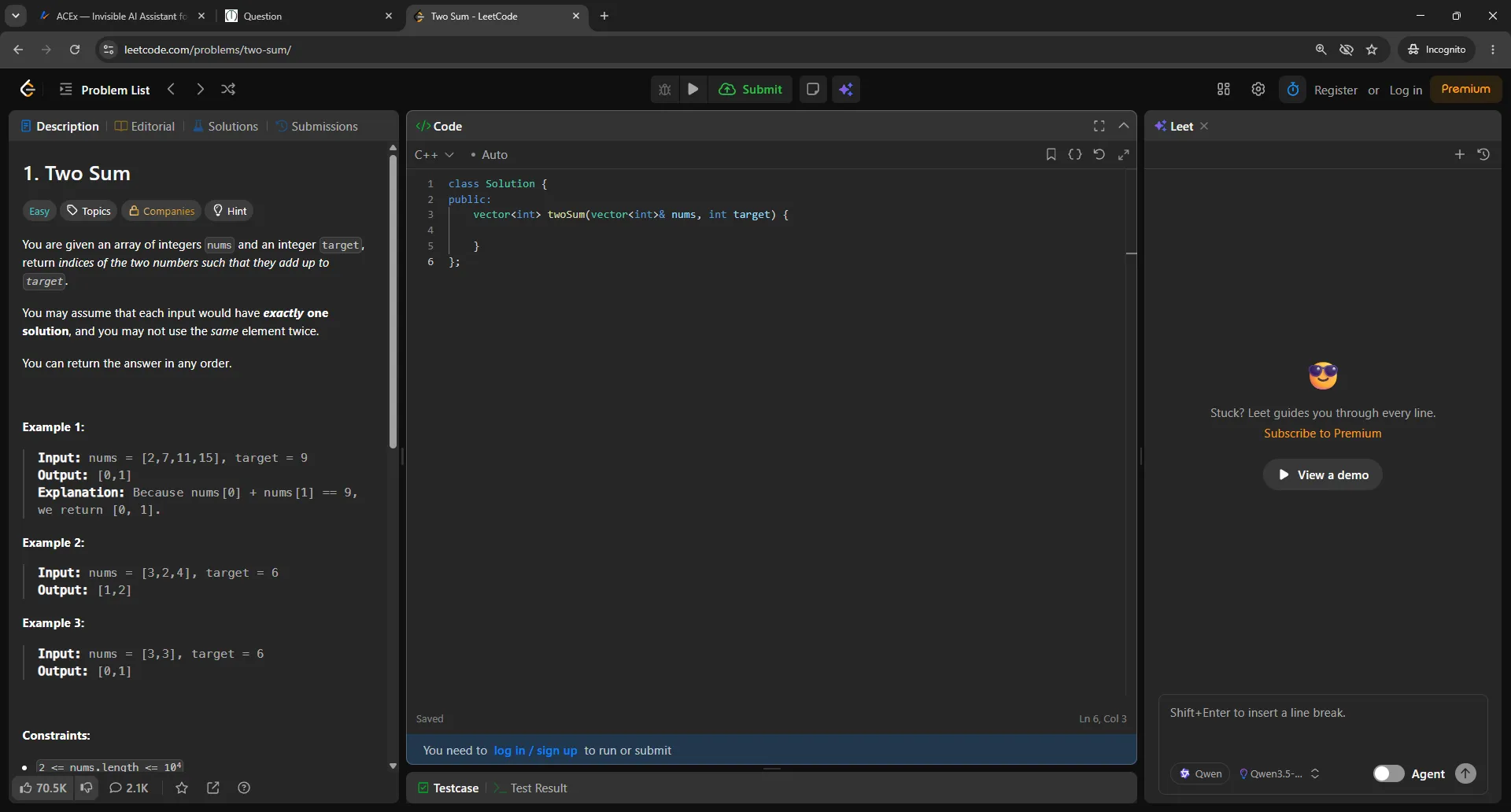Open the layout grid icon
Viewport: 1511px width, 812px height.
[x=1224, y=90]
